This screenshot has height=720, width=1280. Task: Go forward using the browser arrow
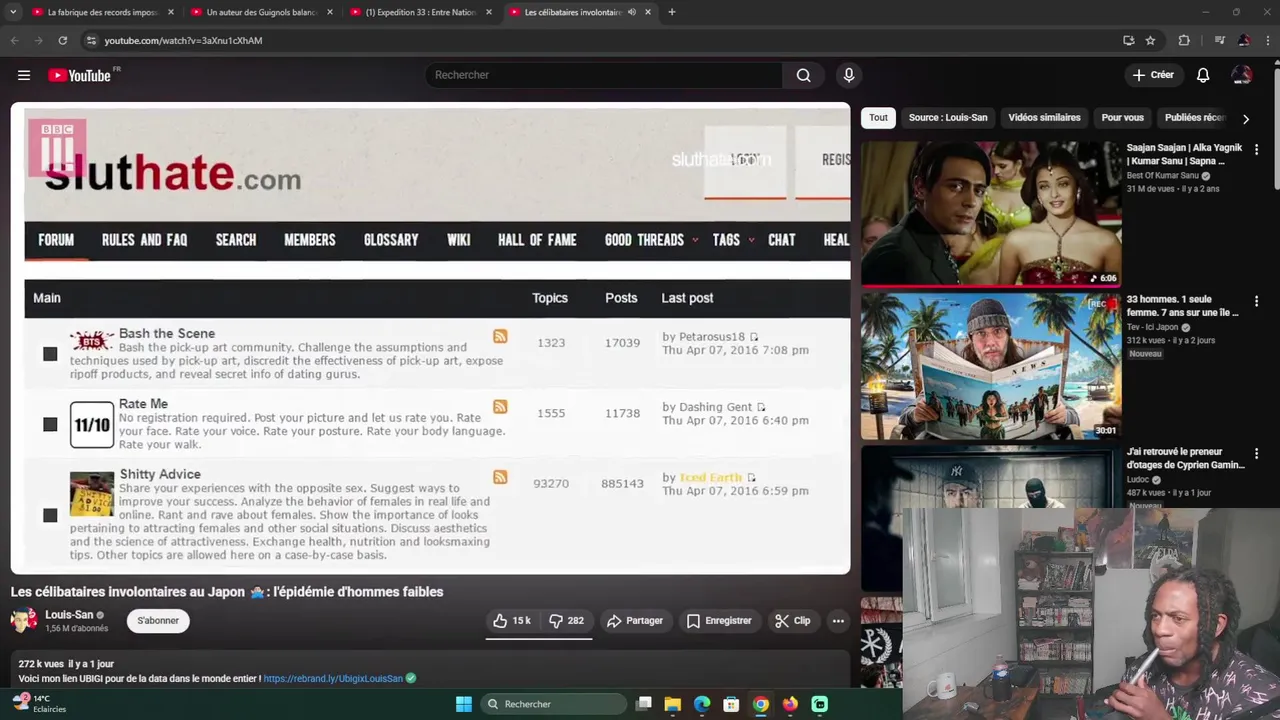click(x=38, y=40)
